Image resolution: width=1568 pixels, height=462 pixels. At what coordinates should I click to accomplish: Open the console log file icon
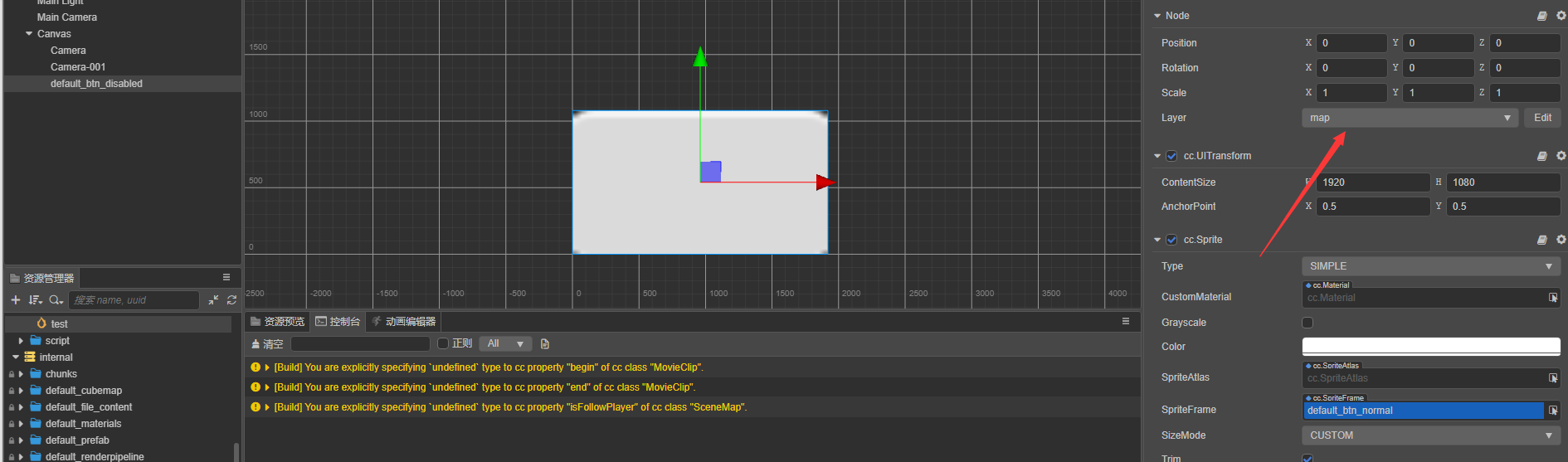coord(545,344)
